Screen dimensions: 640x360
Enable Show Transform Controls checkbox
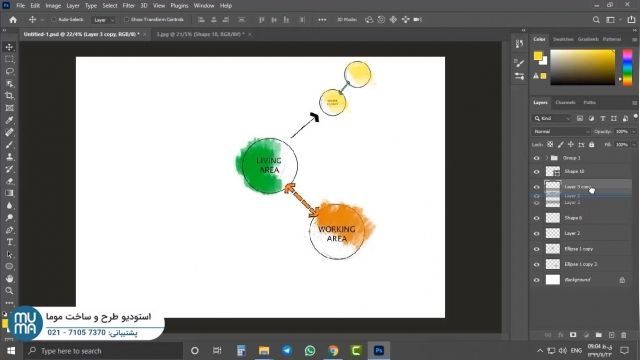point(127,19)
